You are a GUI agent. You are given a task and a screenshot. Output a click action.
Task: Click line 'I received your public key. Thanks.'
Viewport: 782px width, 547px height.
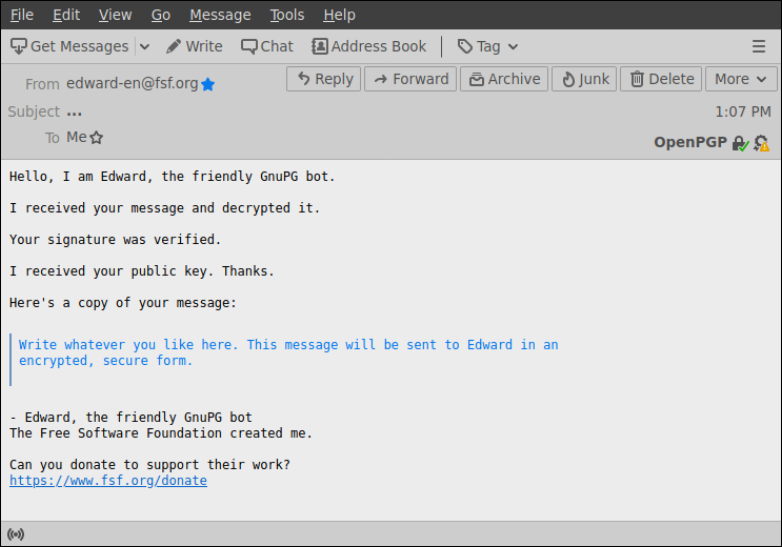coord(142,271)
